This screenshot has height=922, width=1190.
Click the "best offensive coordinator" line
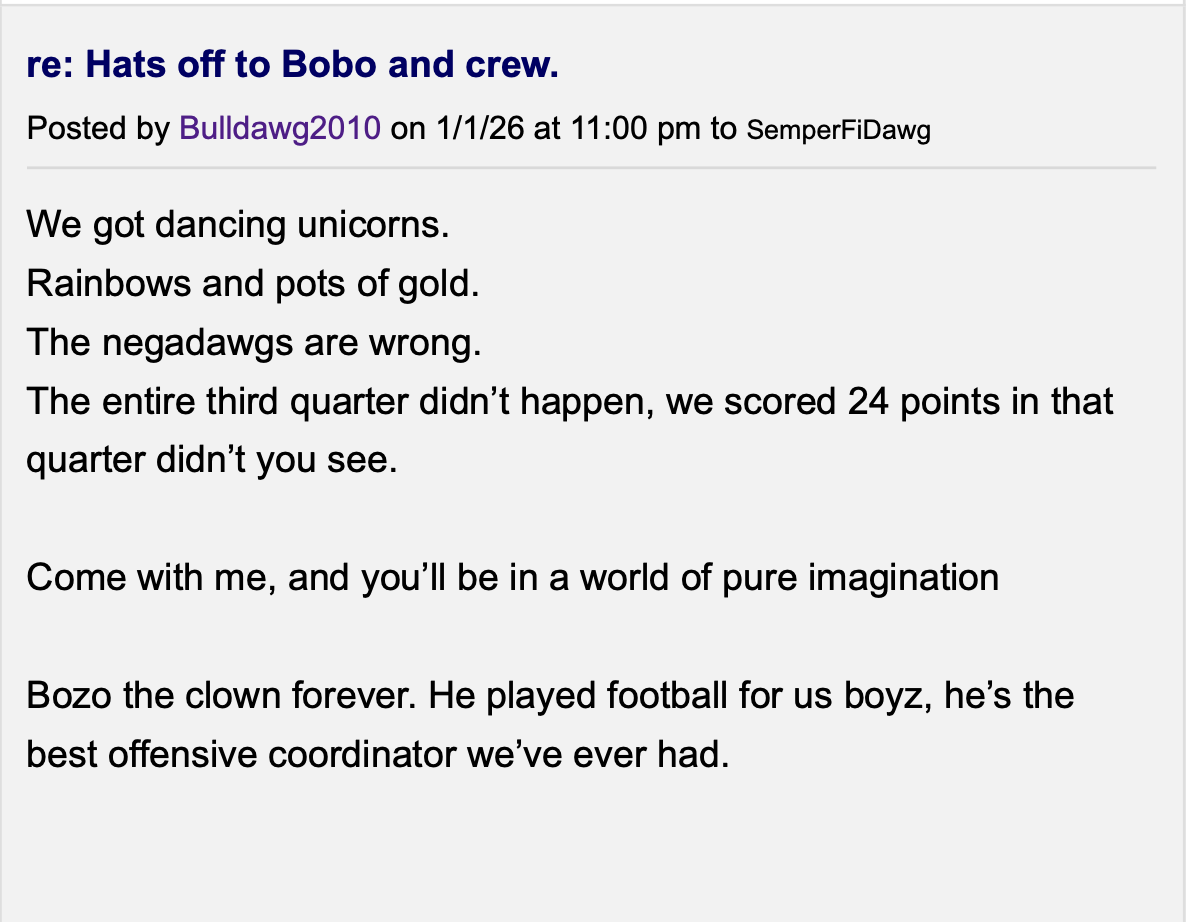pyautogui.click(x=375, y=753)
